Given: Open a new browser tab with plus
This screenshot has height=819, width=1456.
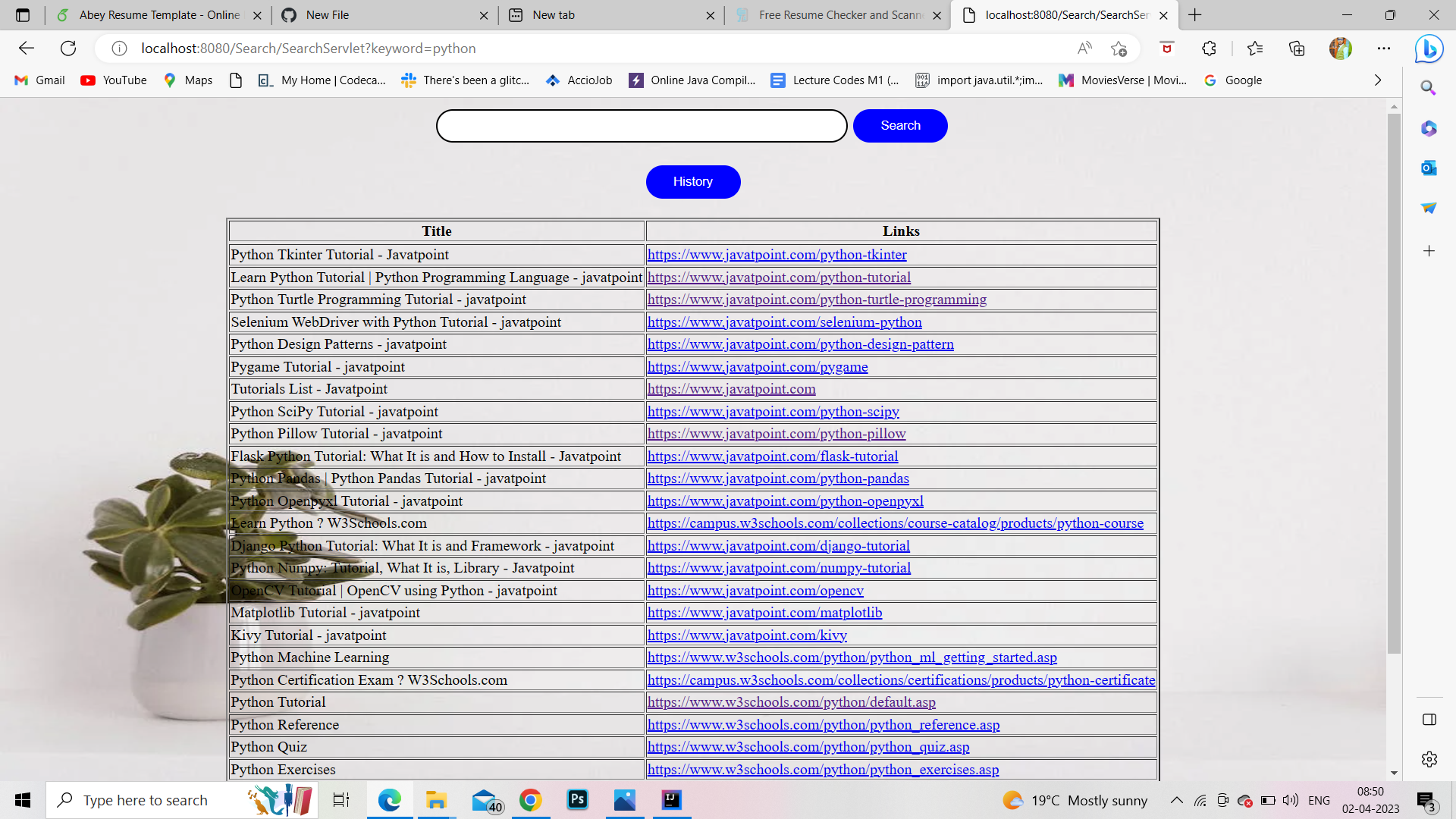Looking at the screenshot, I should 1195,15.
